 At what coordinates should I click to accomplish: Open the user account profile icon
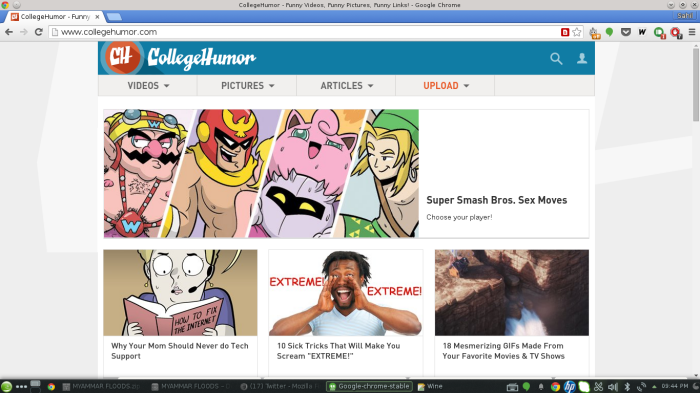[x=582, y=59]
